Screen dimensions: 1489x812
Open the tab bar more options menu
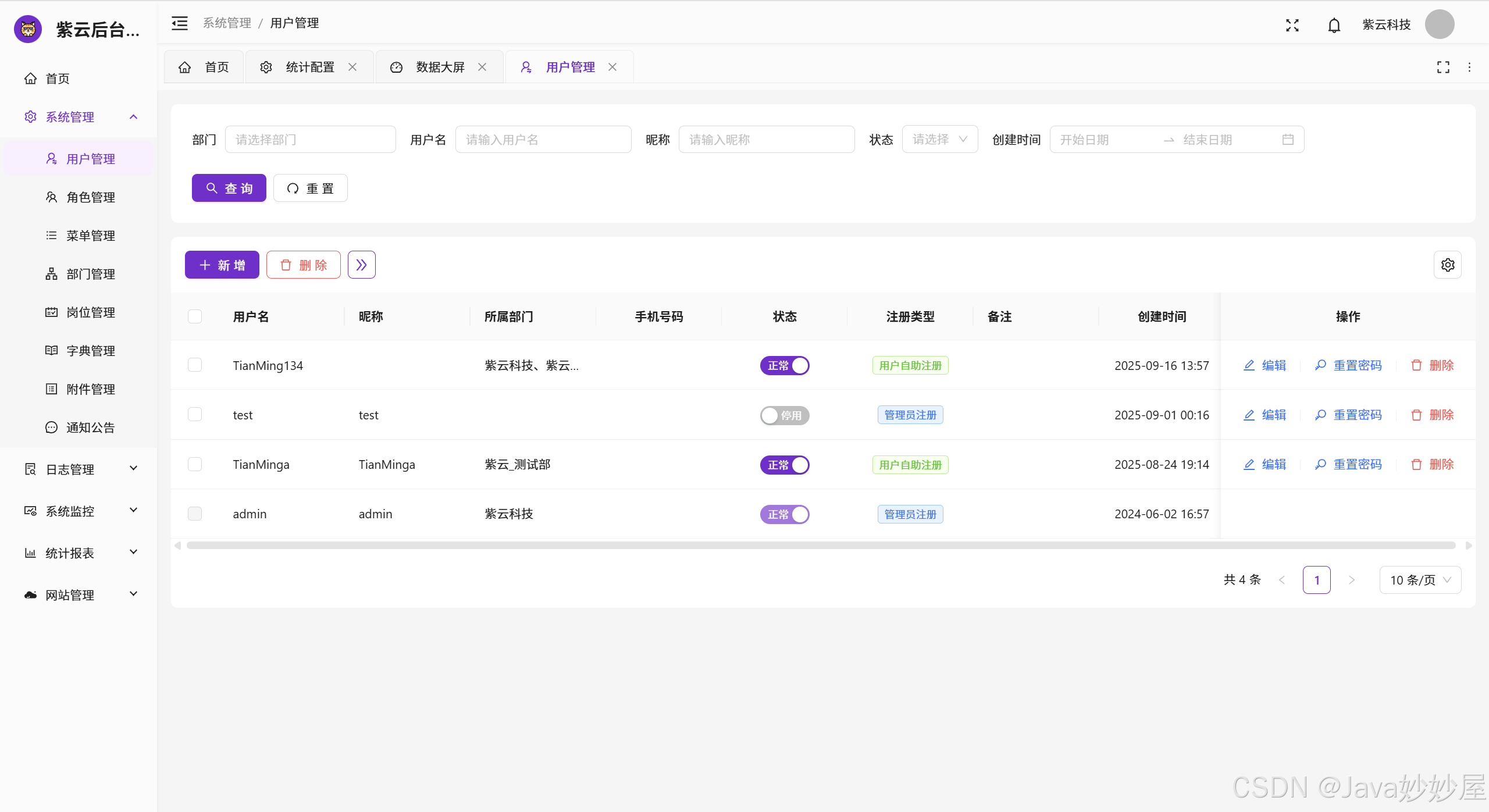tap(1469, 67)
